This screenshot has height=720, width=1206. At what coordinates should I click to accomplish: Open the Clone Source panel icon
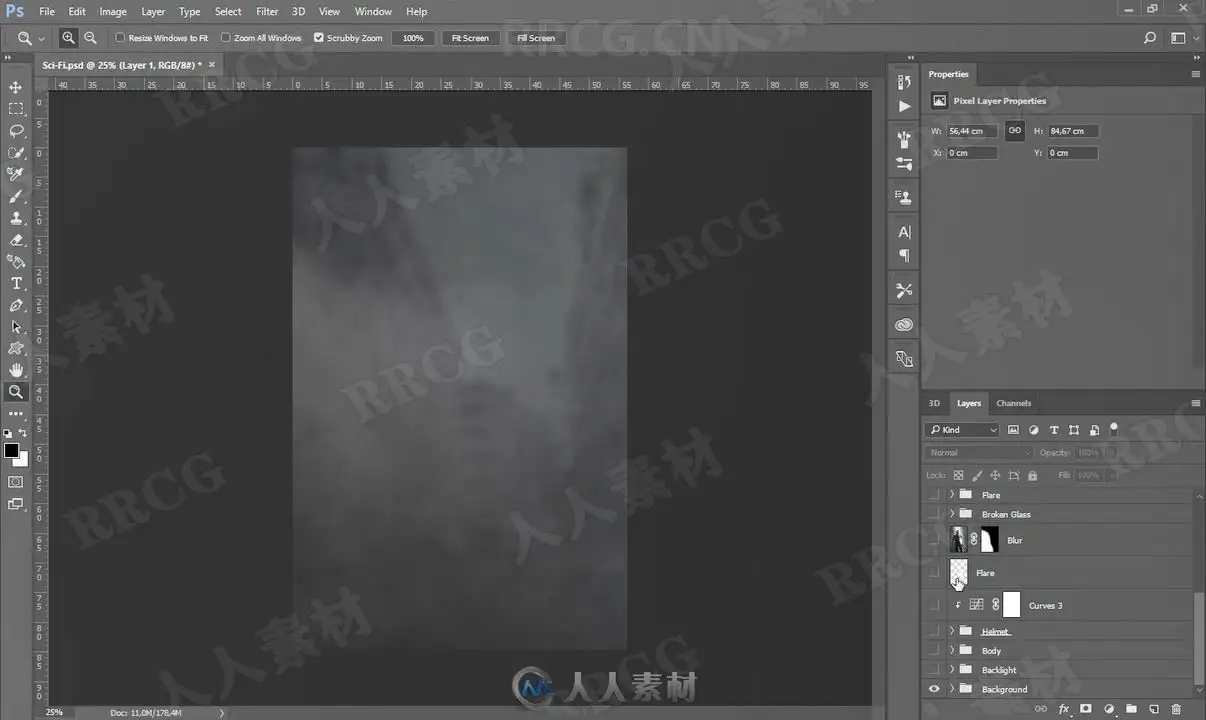click(x=904, y=197)
